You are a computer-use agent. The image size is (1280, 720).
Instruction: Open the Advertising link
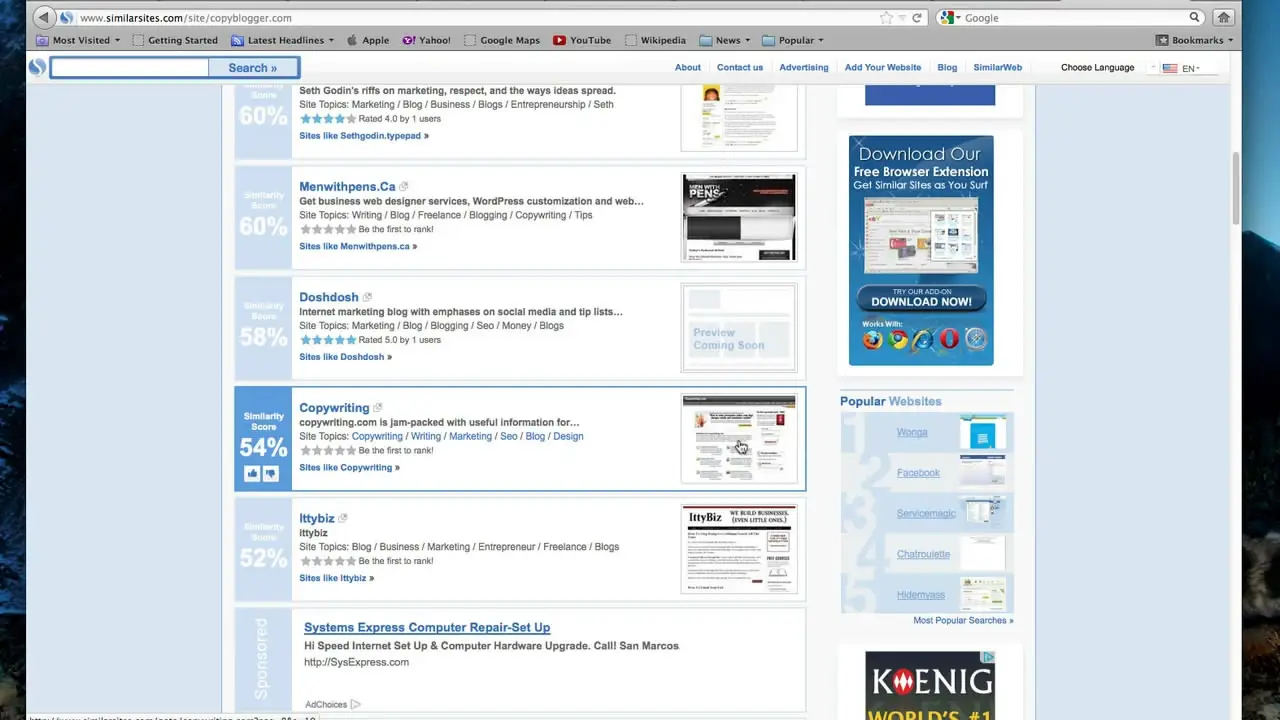[x=804, y=68]
